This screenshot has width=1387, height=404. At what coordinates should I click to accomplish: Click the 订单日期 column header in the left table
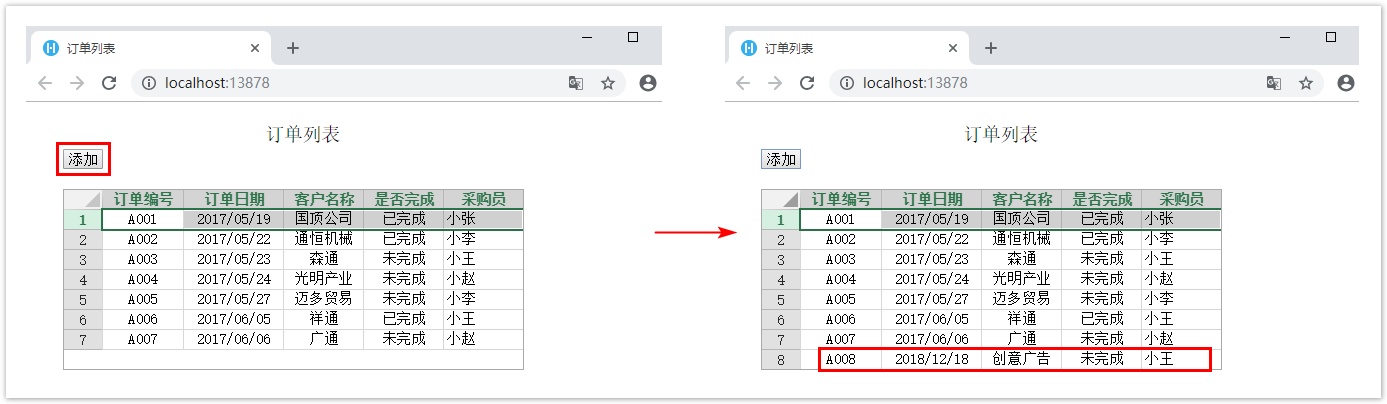click(x=233, y=199)
